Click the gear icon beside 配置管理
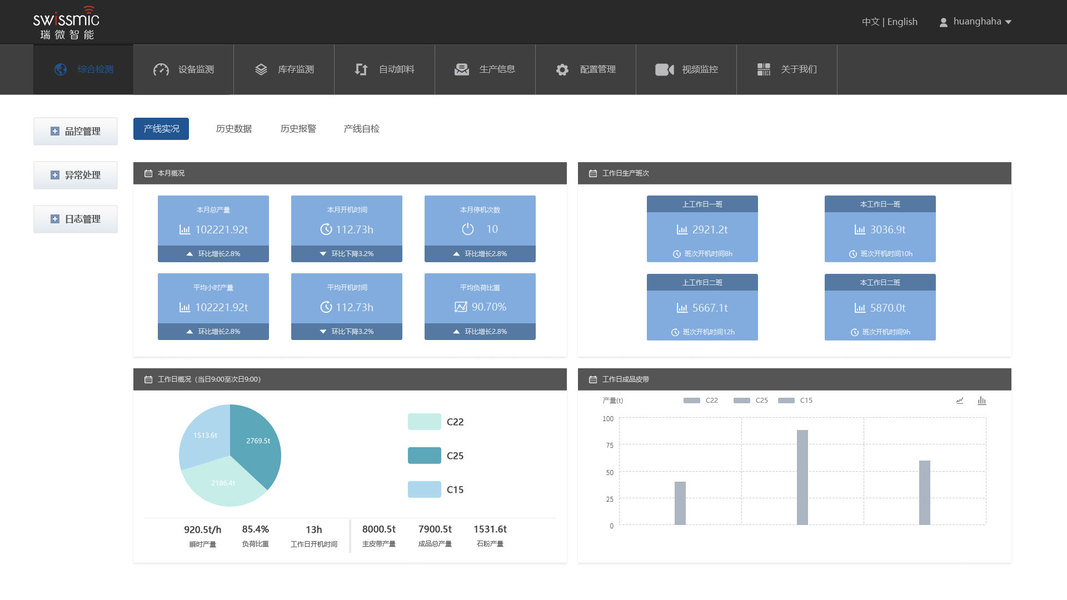1067x600 pixels. 562,69
